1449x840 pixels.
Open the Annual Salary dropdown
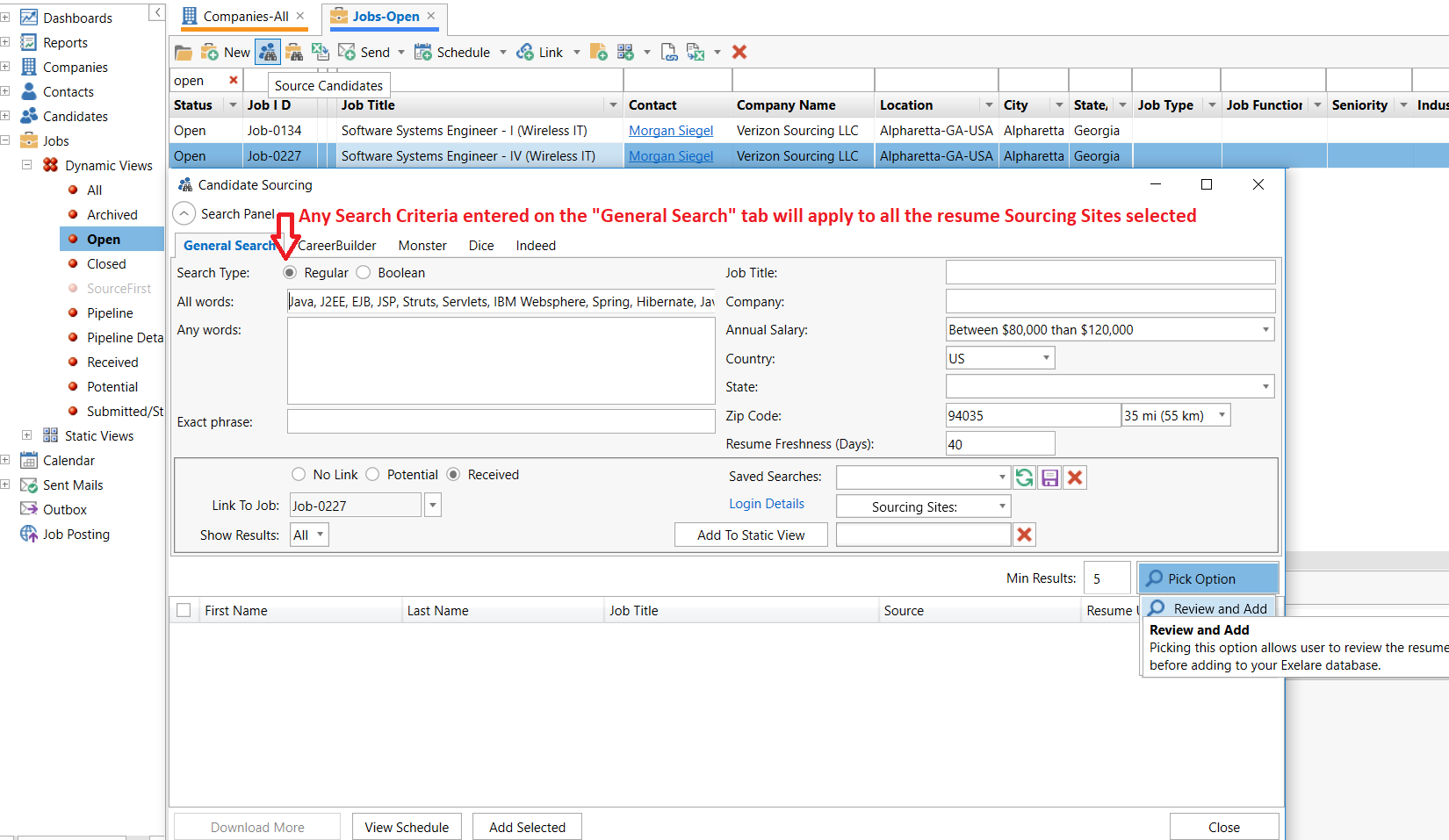pos(1265,330)
